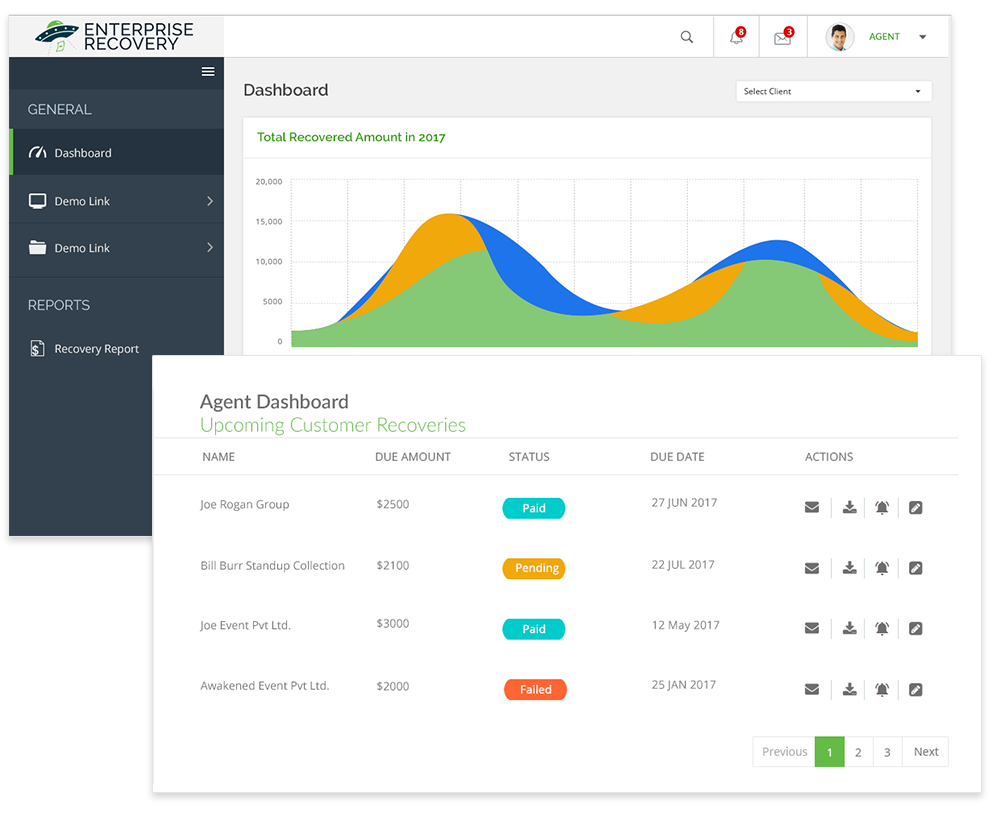The width and height of the screenshot is (1000, 813).
Task: Click the Enterprise Recovery UFO logo
Action: (x=57, y=36)
